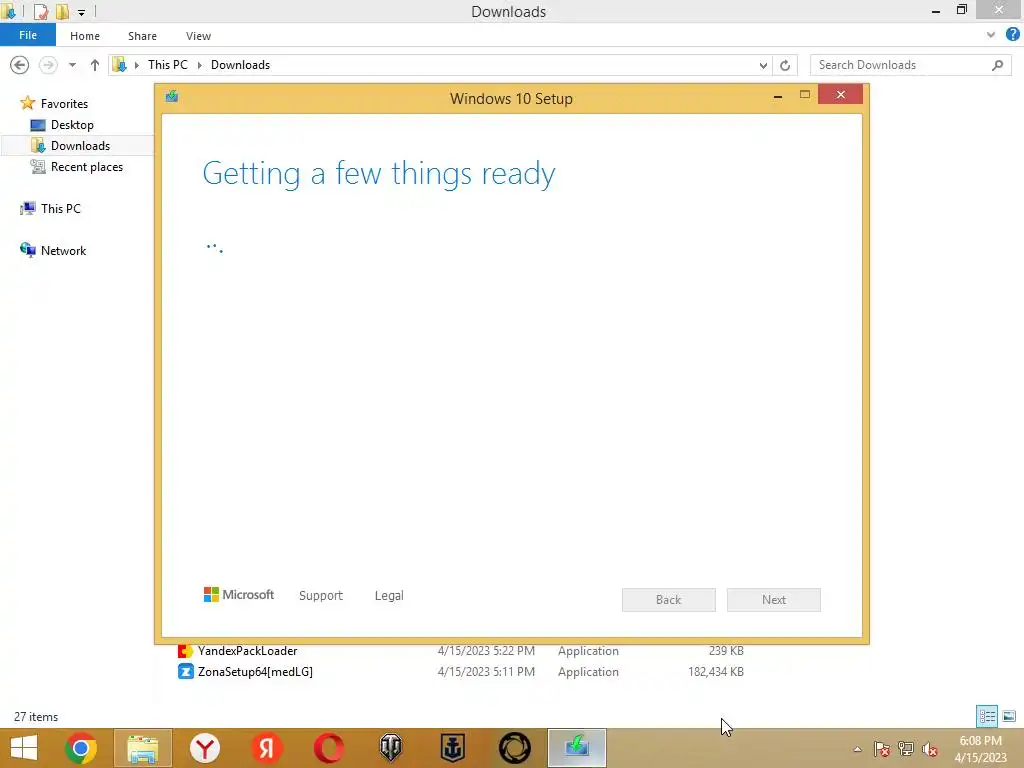Open File Explorer on the taskbar

pyautogui.click(x=143, y=748)
